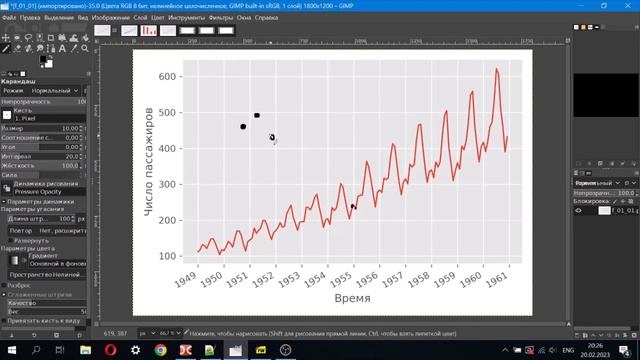Open Google Chrome from taskbar

tap(160, 350)
